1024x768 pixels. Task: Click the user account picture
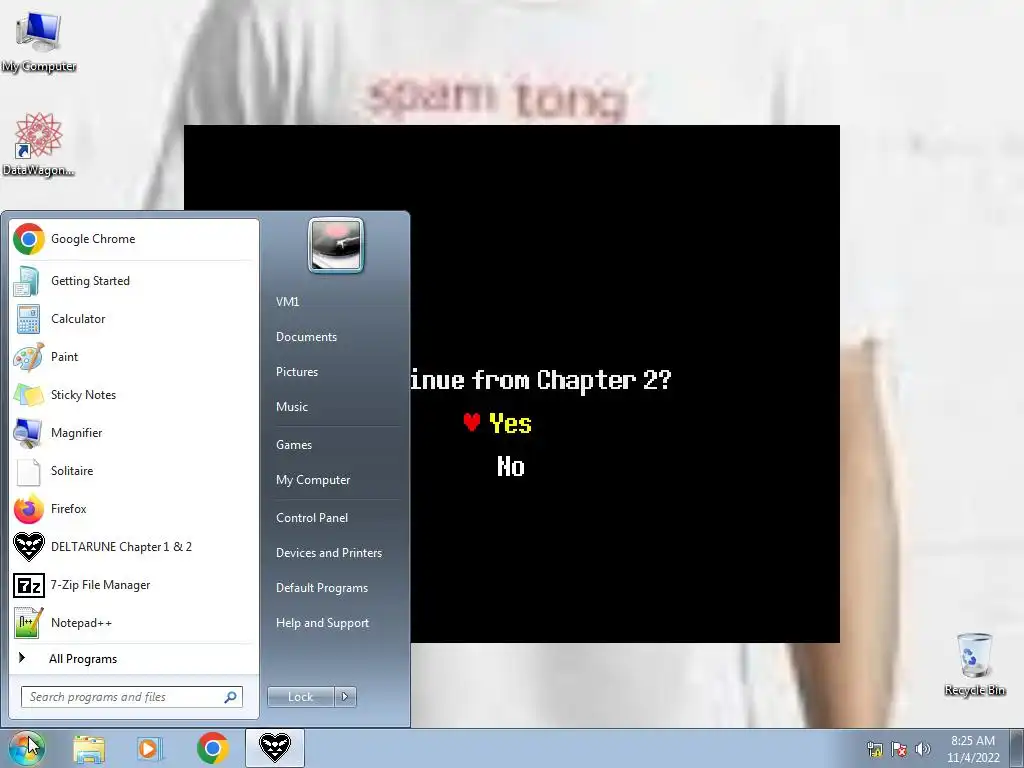pos(336,246)
